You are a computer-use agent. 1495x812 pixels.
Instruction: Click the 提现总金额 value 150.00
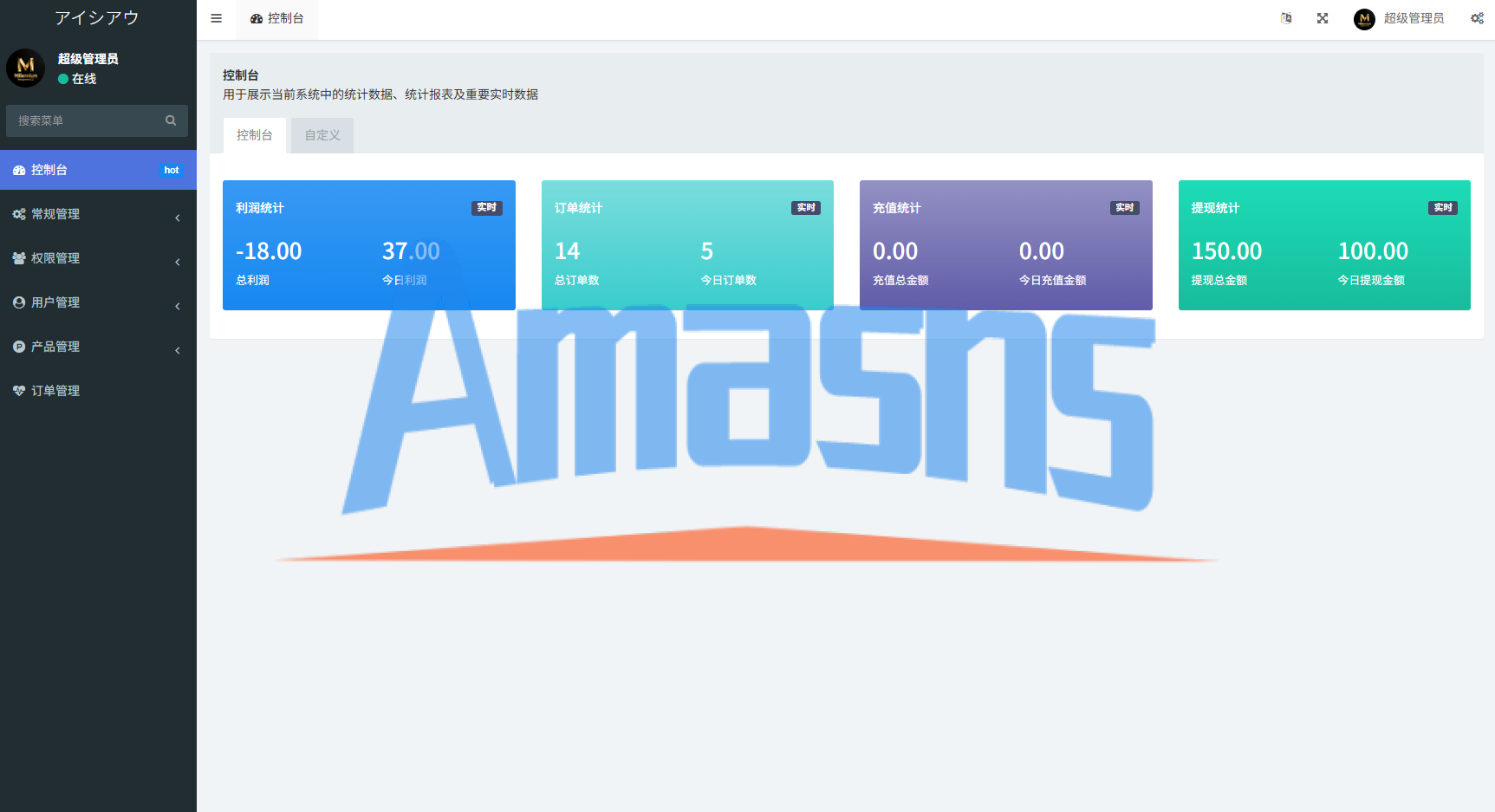coord(1226,251)
